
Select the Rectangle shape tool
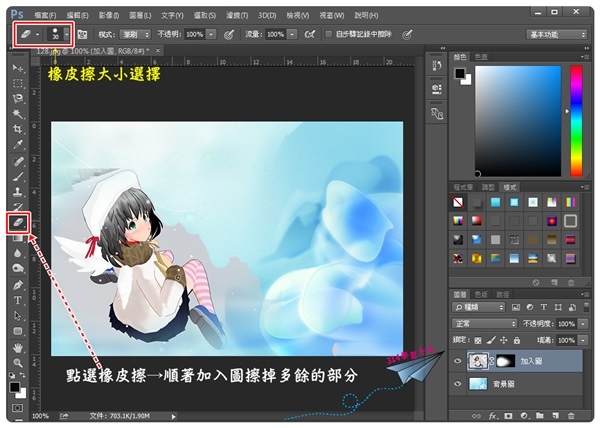tap(18, 331)
